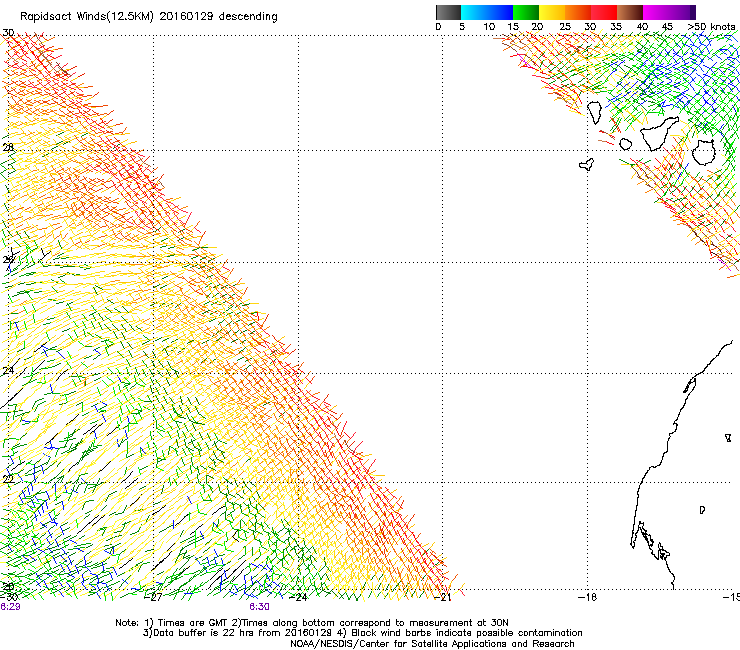Click the La Palma island outline
The width and height of the screenshot is (740, 650).
tap(594, 113)
